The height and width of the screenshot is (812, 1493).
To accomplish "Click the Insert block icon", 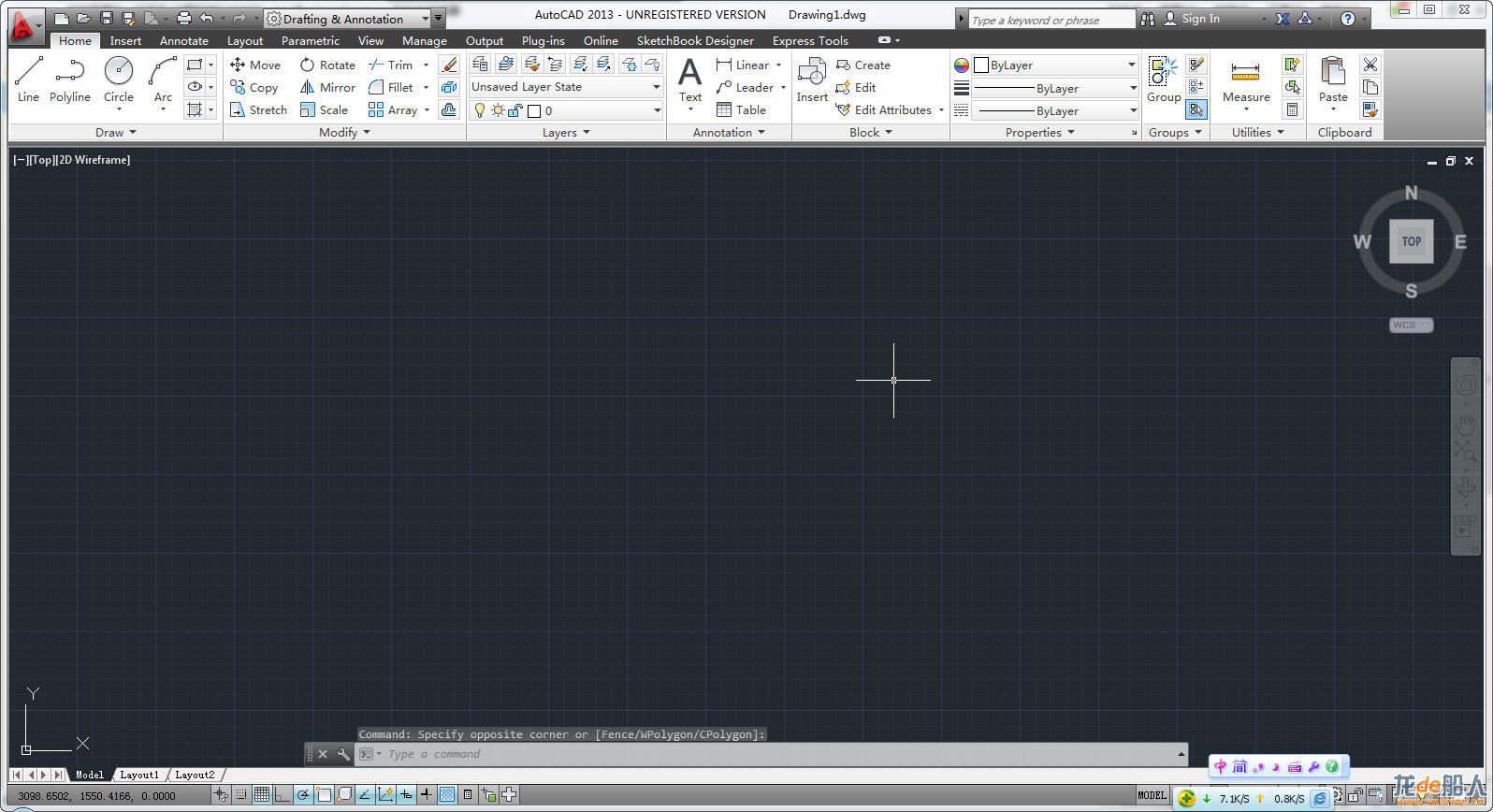I will [812, 79].
